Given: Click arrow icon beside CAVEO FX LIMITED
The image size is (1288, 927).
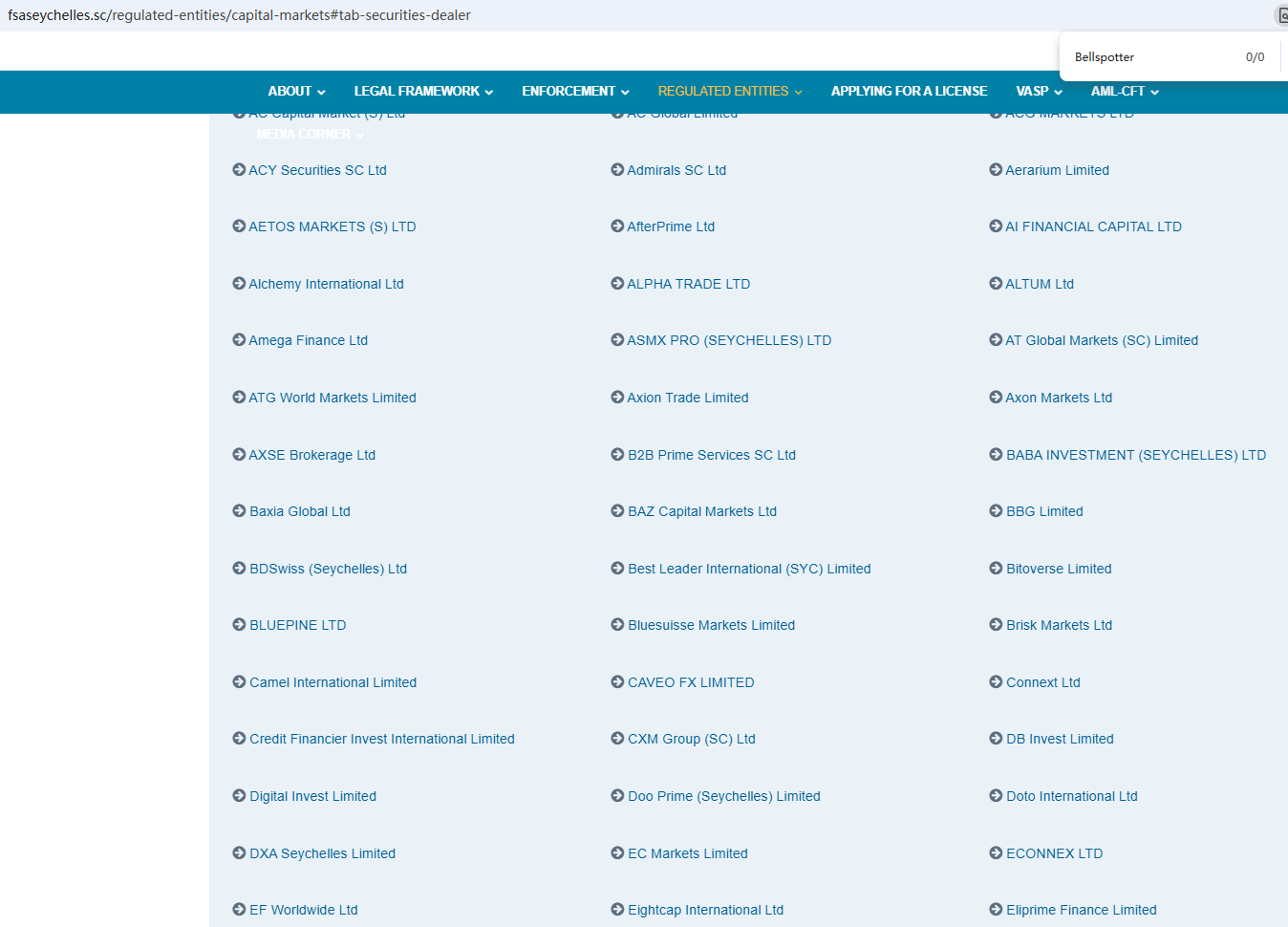Looking at the screenshot, I should coord(617,681).
